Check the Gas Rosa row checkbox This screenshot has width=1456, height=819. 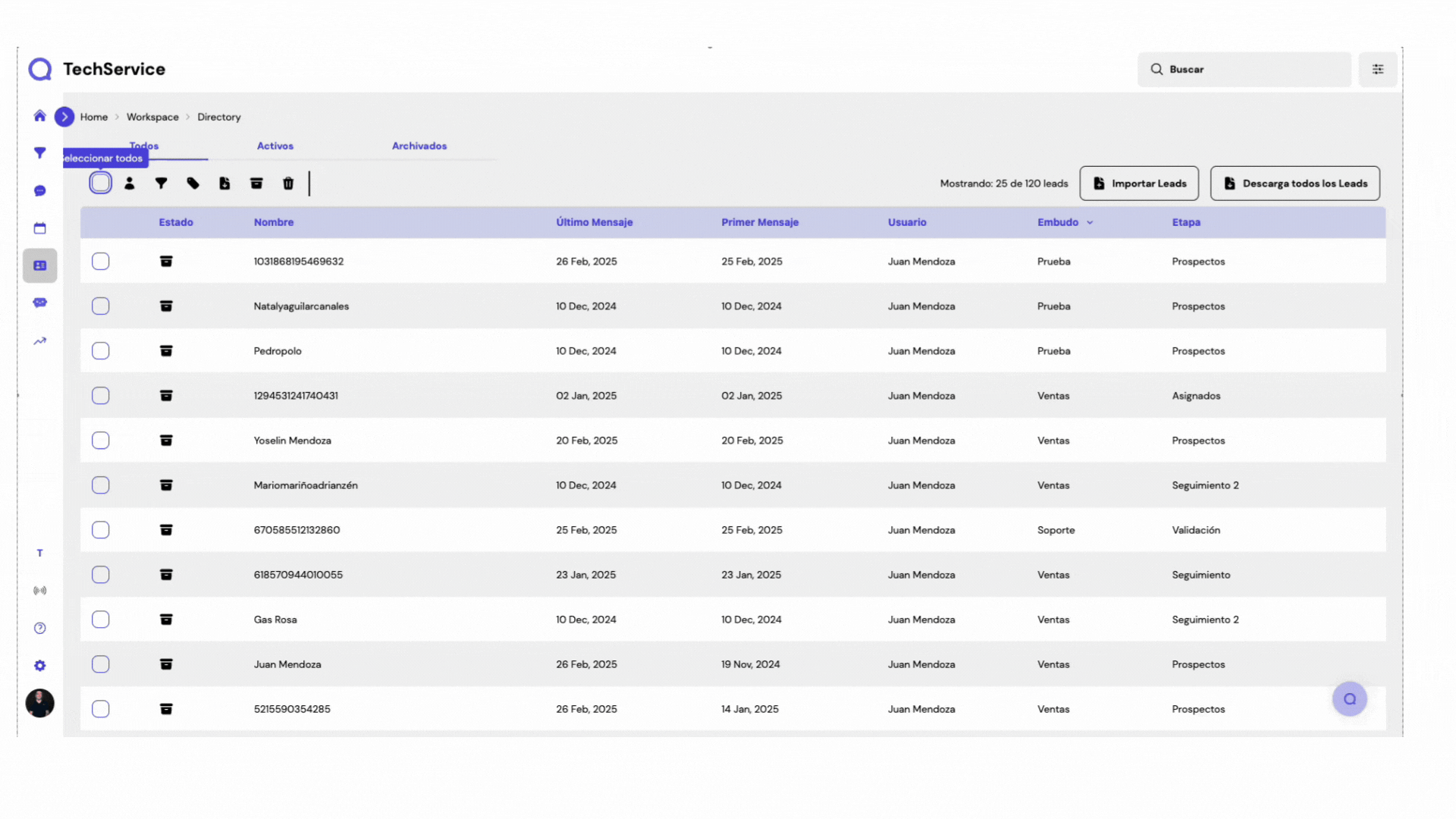[100, 620]
